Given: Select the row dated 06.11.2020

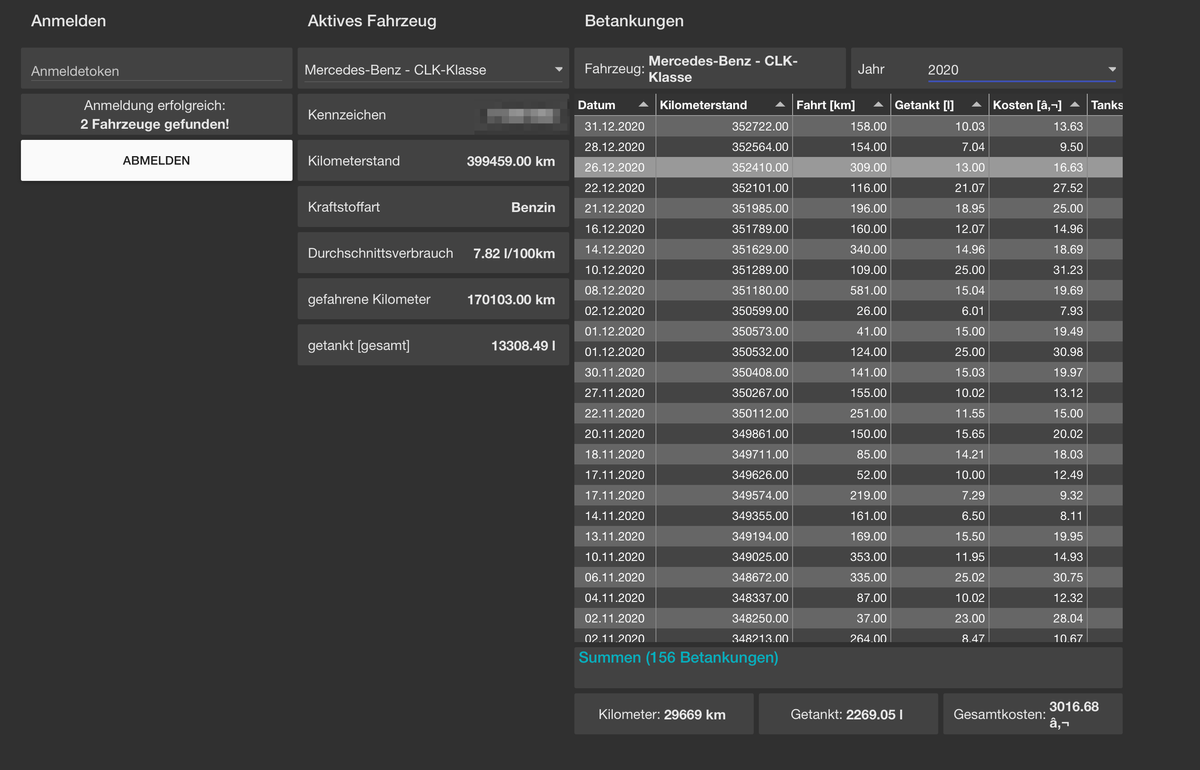Looking at the screenshot, I should pyautogui.click(x=848, y=577).
